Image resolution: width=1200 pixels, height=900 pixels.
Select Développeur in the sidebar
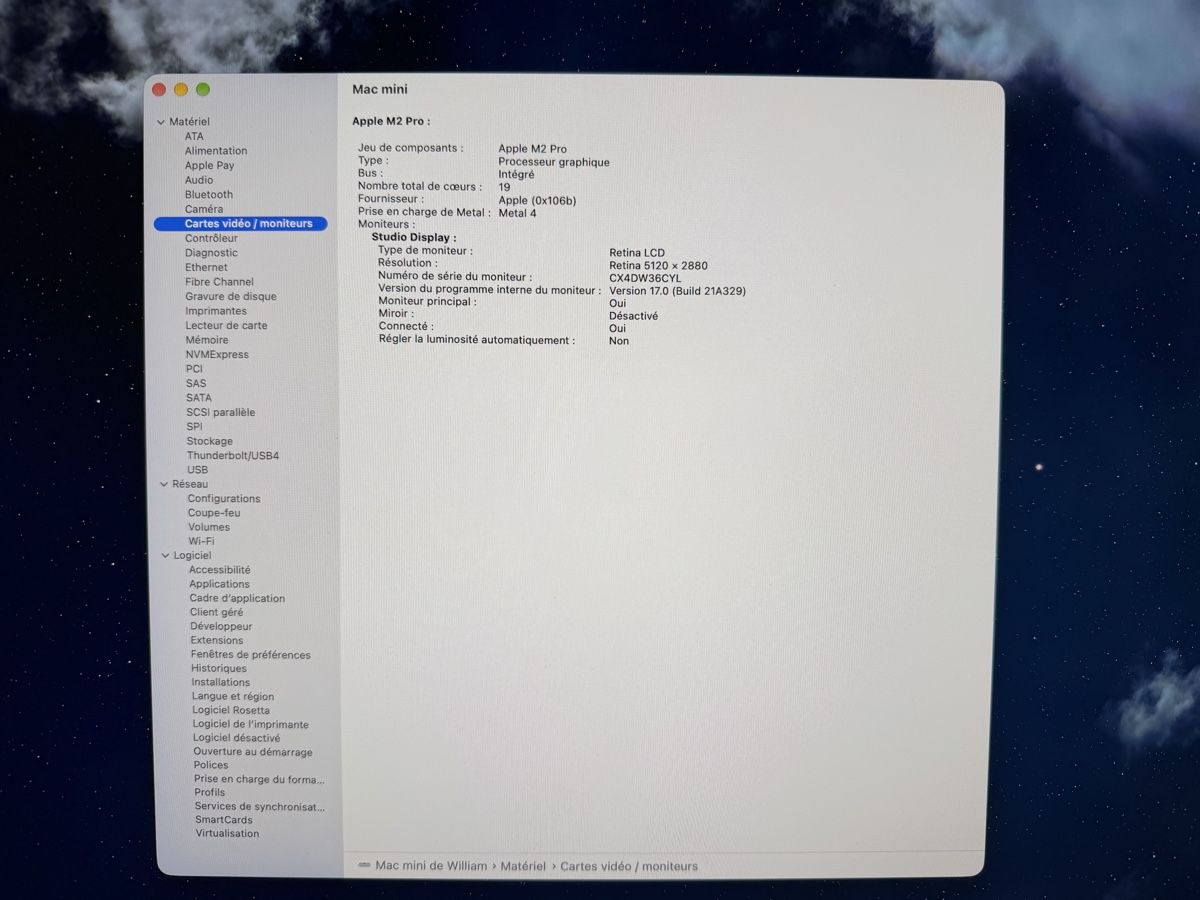point(222,626)
